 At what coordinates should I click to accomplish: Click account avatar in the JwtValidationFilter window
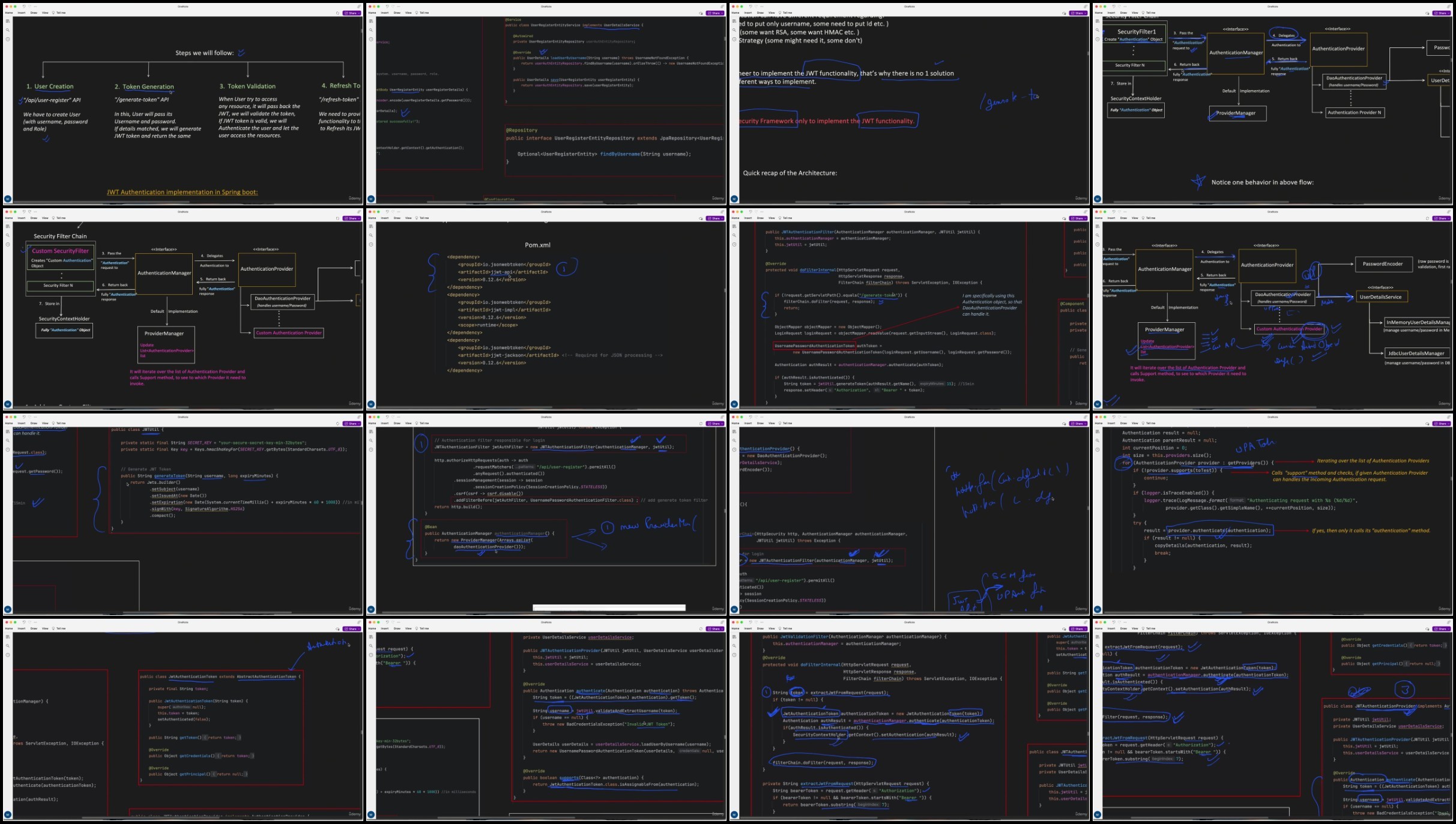click(x=734, y=815)
